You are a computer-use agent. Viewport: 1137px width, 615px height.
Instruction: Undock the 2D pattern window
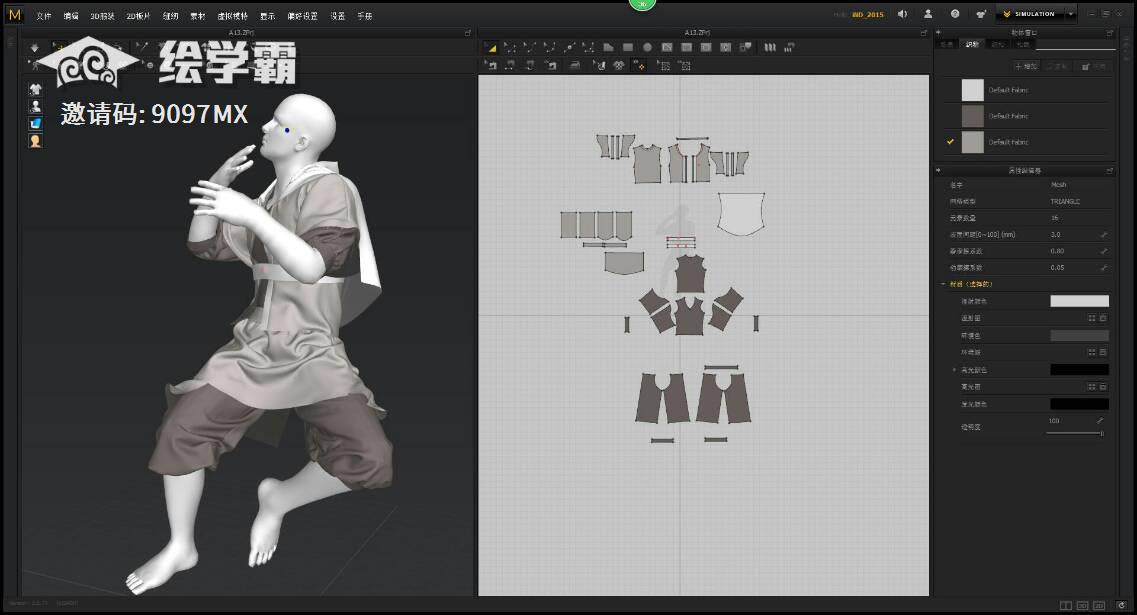[x=923, y=33]
